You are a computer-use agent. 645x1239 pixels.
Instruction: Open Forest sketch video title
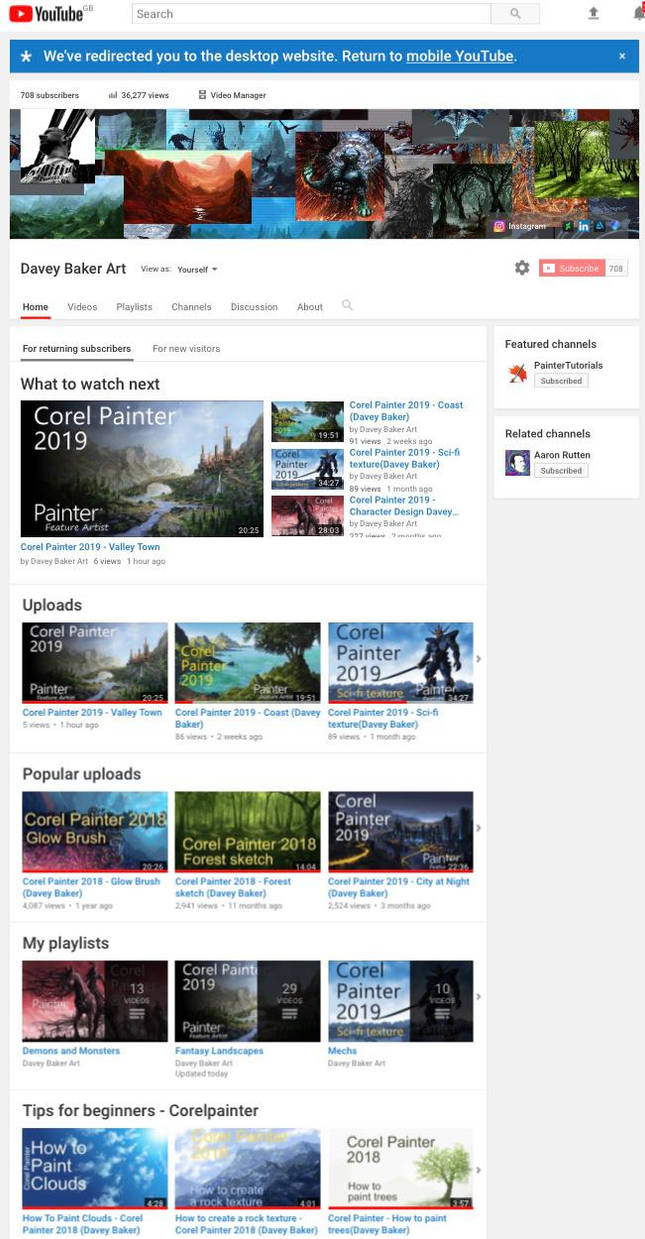[x=233, y=887]
